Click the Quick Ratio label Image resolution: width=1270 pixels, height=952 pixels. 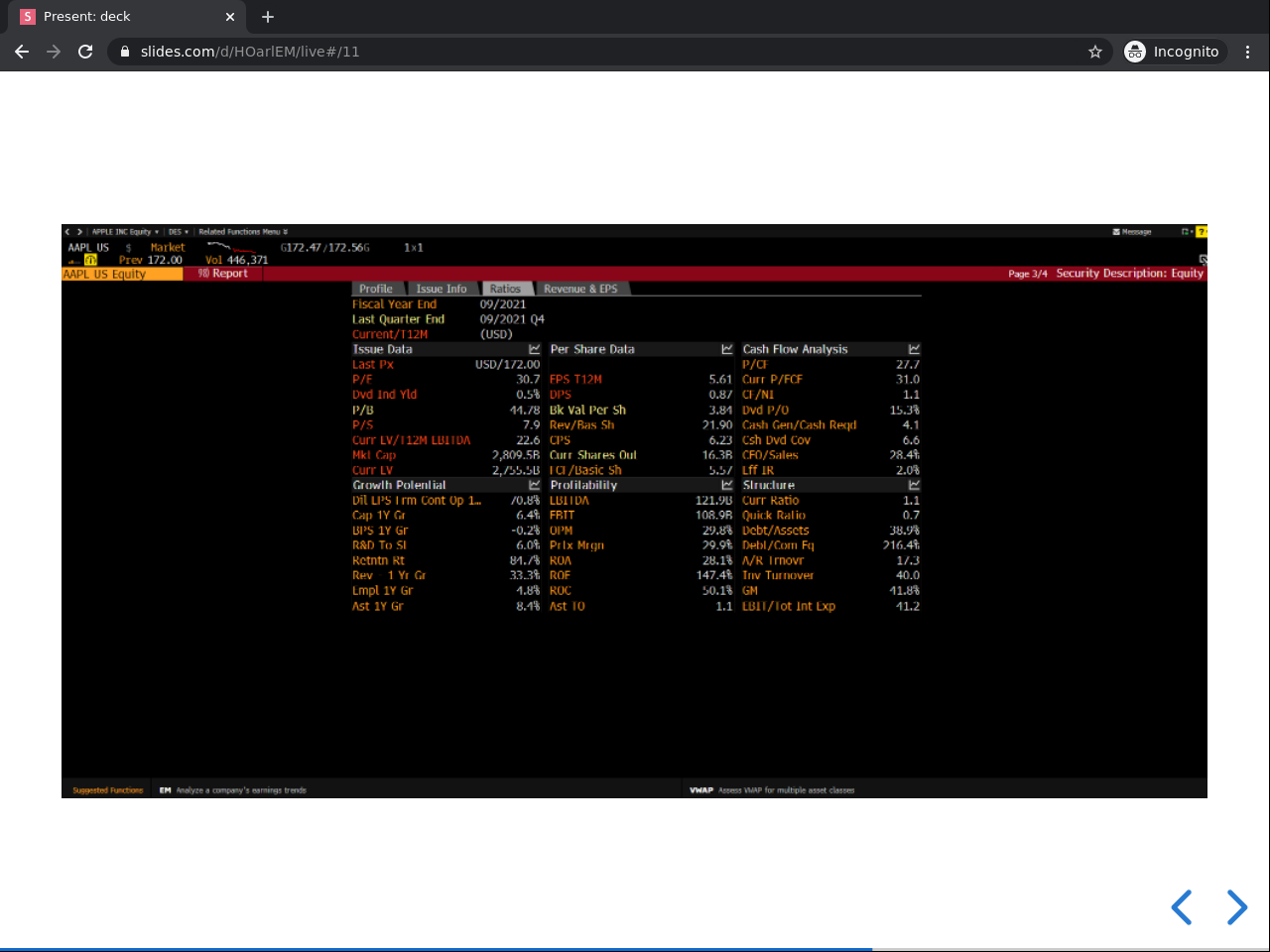pyautogui.click(x=774, y=516)
